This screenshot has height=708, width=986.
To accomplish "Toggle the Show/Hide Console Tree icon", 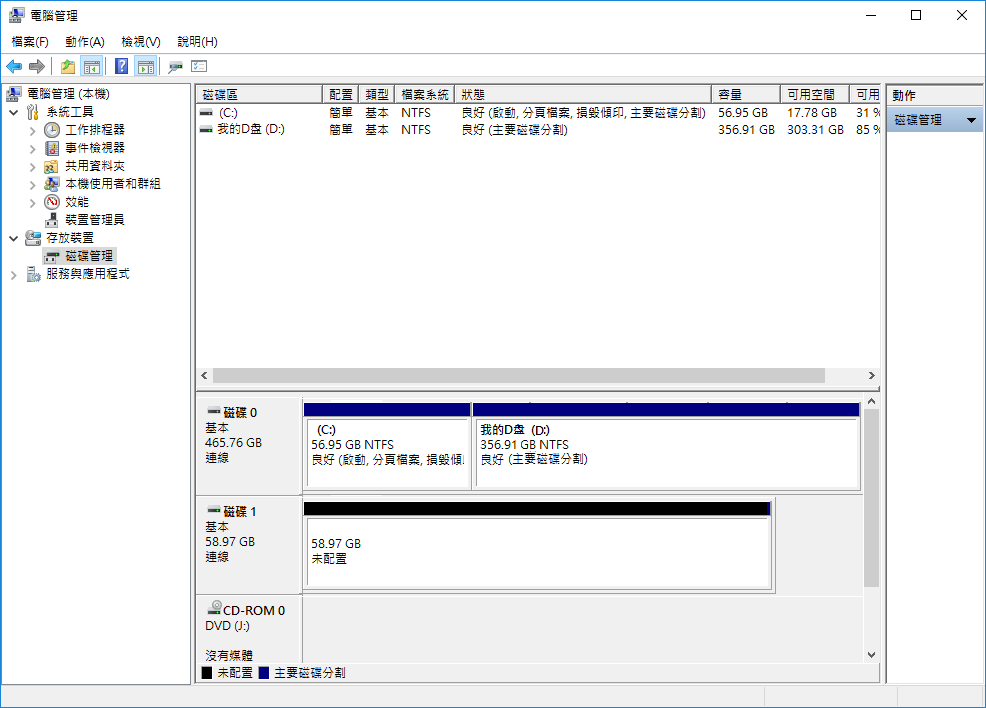I will [92, 66].
